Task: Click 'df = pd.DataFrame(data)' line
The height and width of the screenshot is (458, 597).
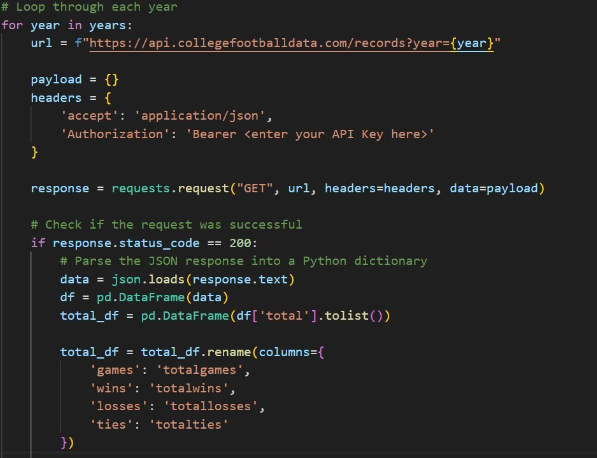Action: (x=144, y=297)
